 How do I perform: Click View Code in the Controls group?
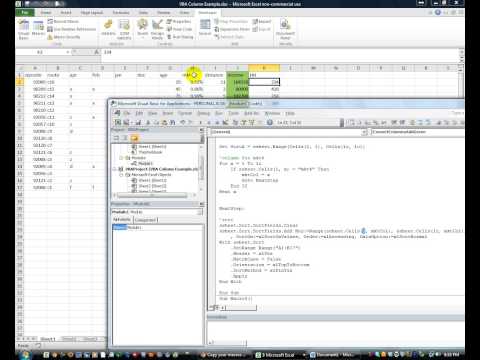click(180, 29)
